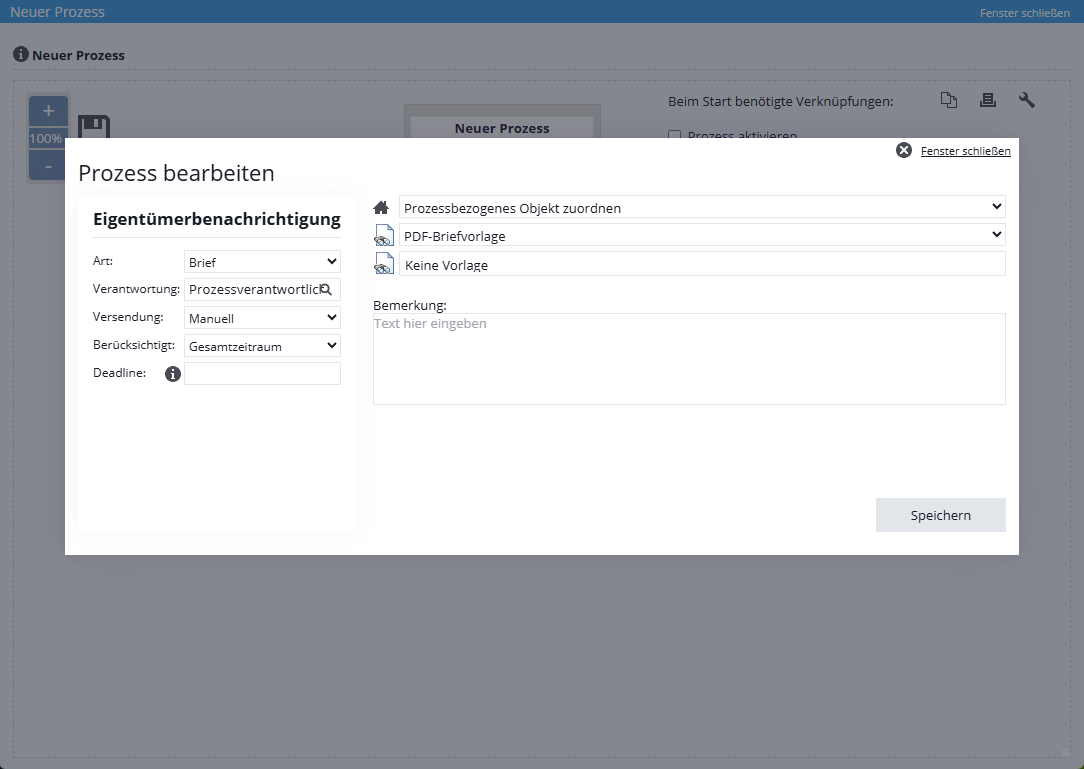Click the home icon beside object assignment
This screenshot has width=1084, height=769.
pyautogui.click(x=381, y=208)
